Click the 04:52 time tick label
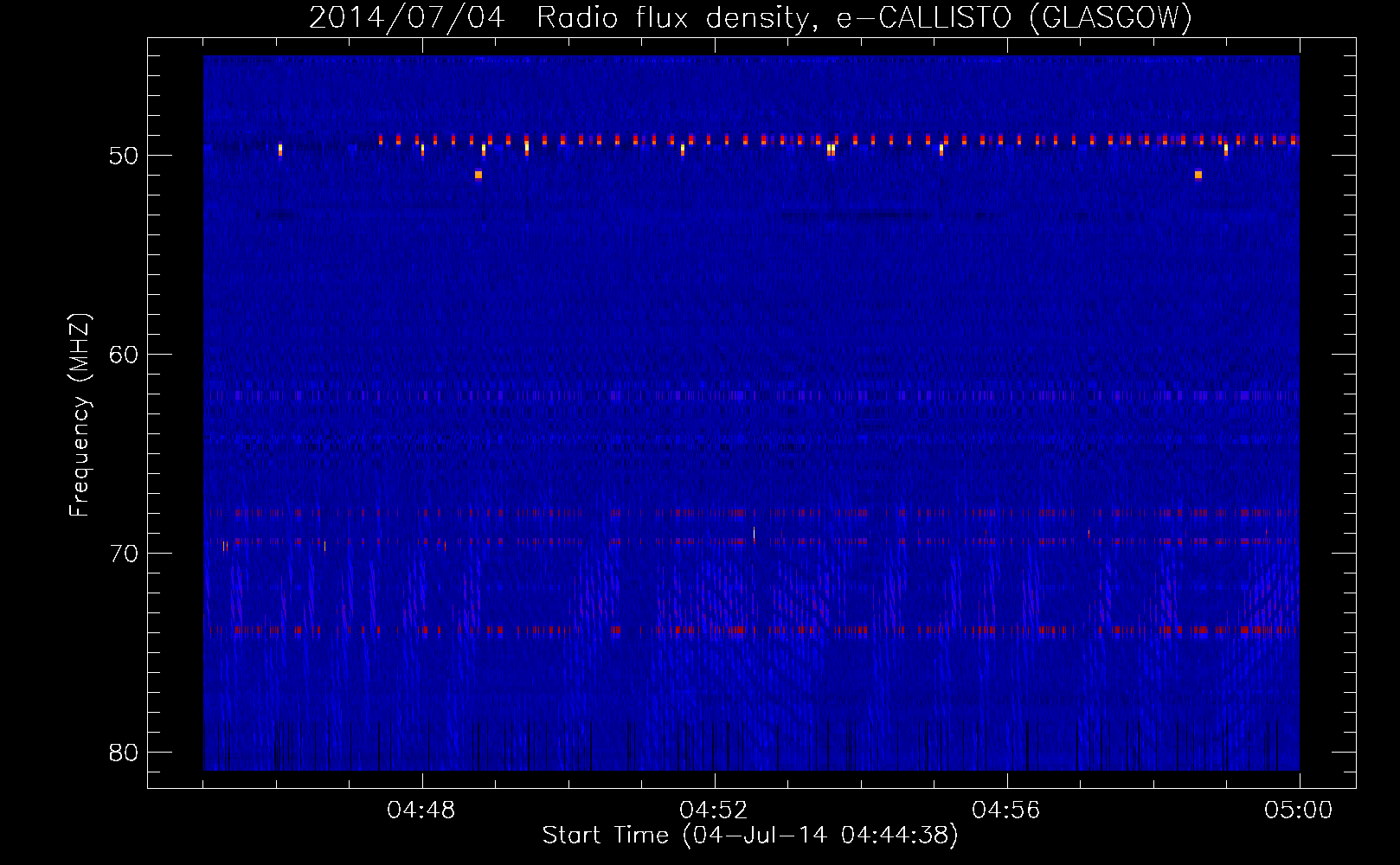This screenshot has height=865, width=1400. [x=714, y=811]
